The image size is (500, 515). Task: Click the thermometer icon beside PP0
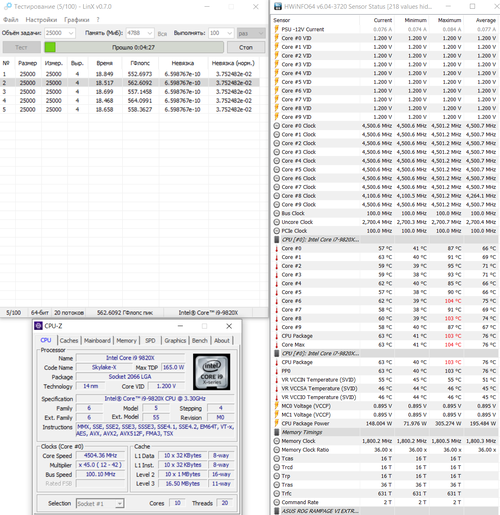click(276, 371)
